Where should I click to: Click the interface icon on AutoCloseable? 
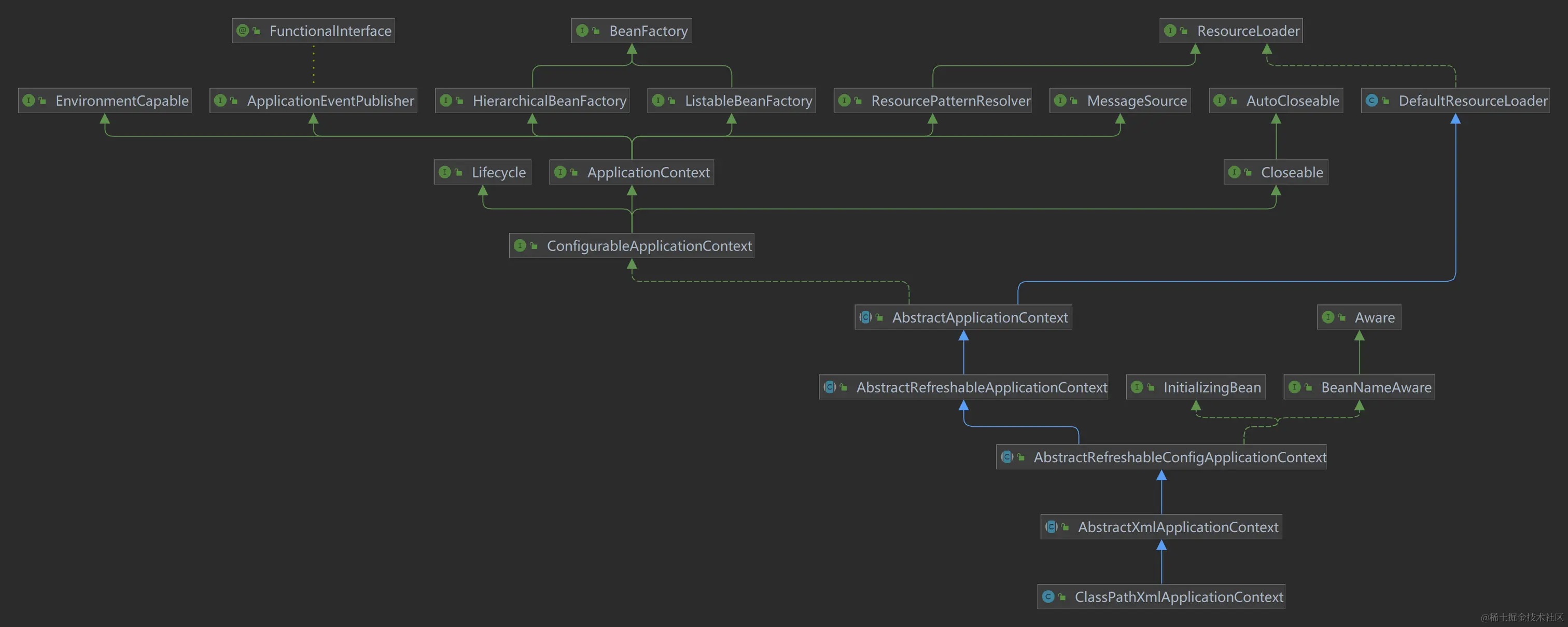coord(1219,101)
